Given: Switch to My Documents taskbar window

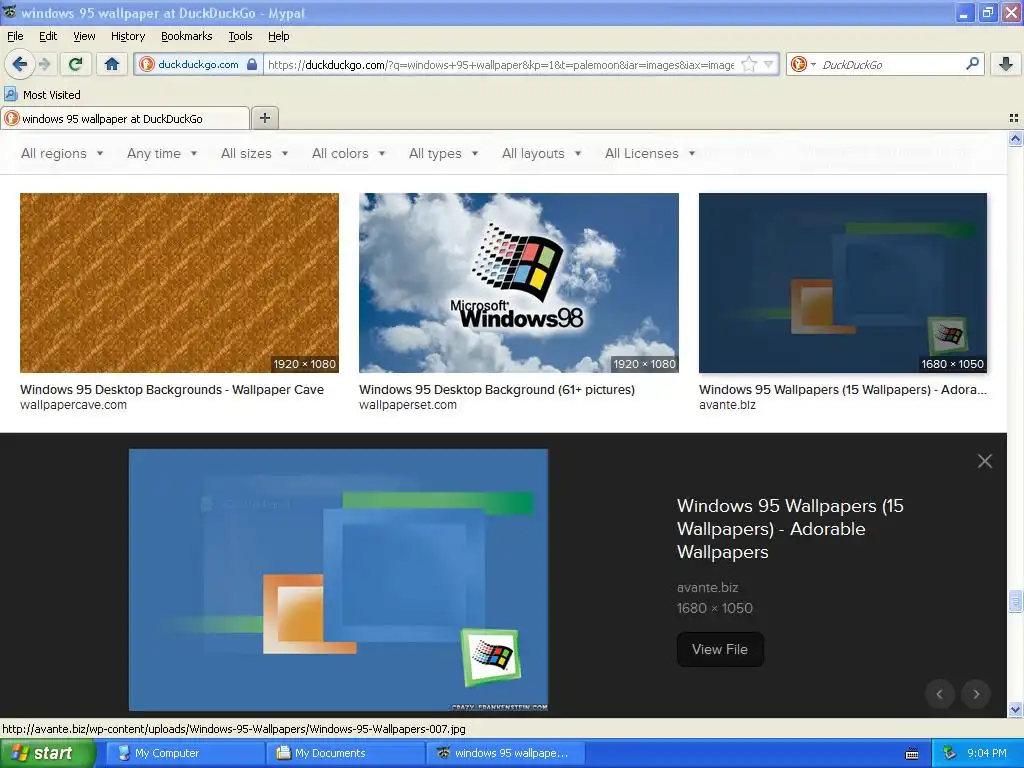Looking at the screenshot, I should click(345, 753).
